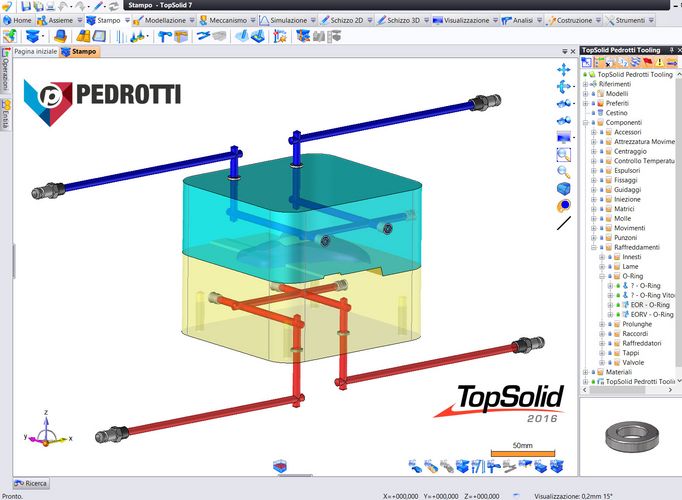The image size is (682, 500).
Task: Click the Operazioni side panel icon
Action: [x=5, y=73]
